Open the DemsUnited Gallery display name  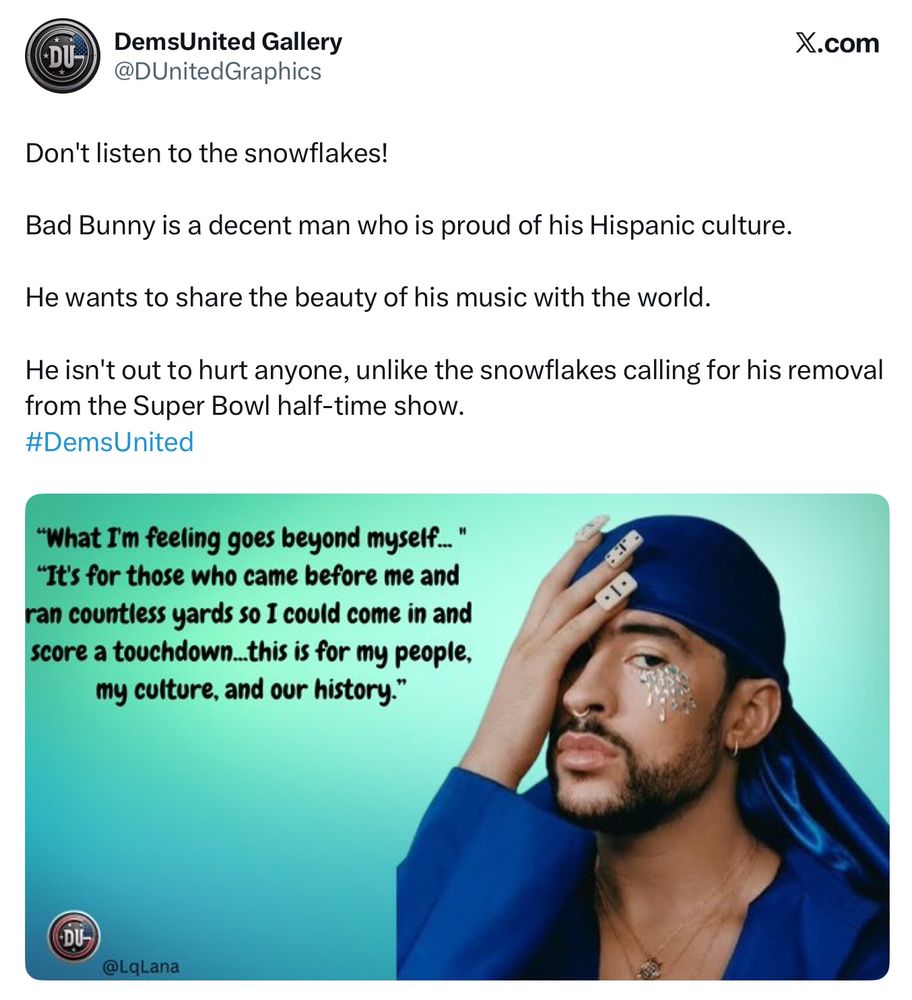pos(228,41)
